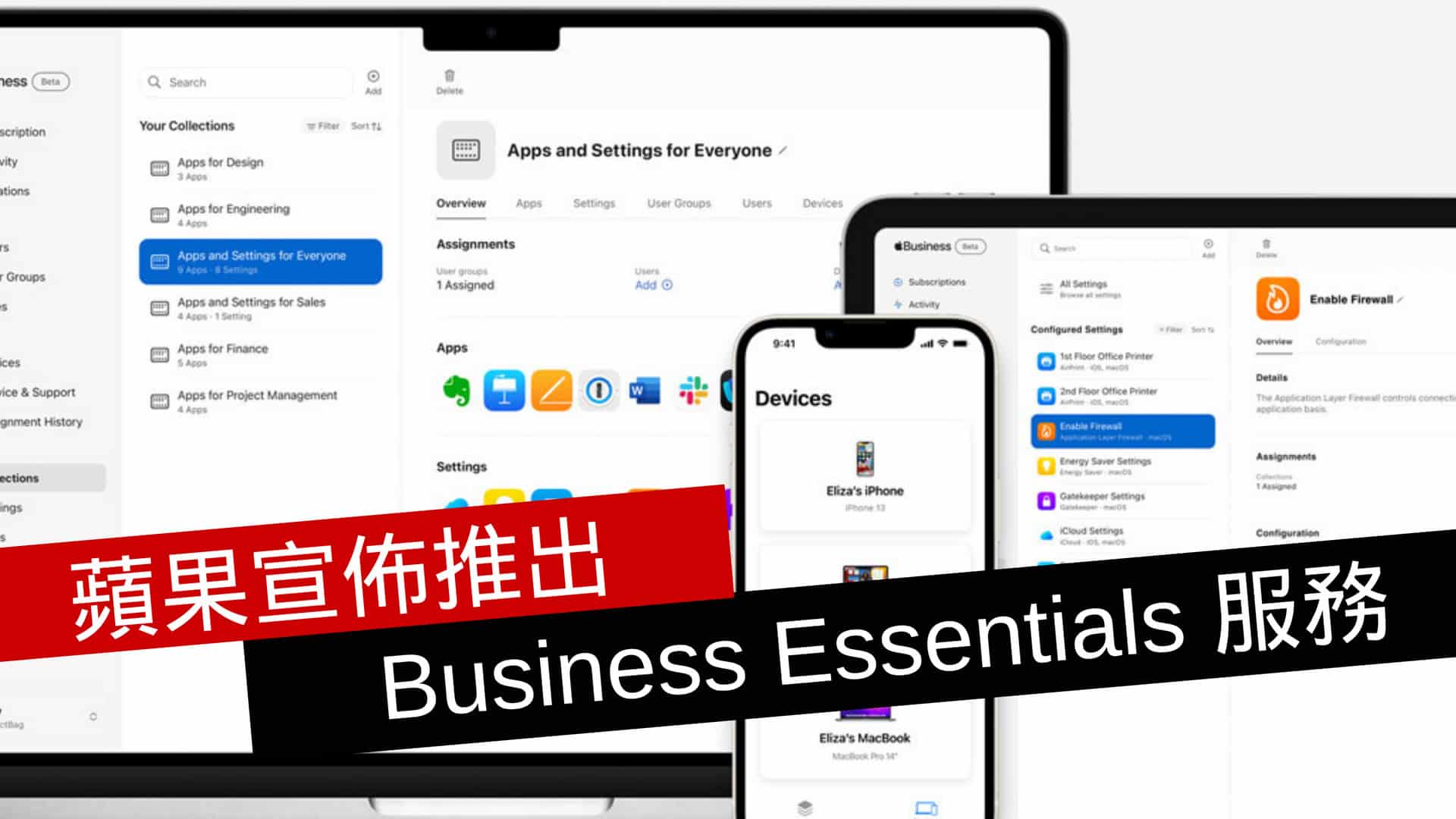
Task: Select the 1Password app icon
Action: pyautogui.click(x=597, y=390)
